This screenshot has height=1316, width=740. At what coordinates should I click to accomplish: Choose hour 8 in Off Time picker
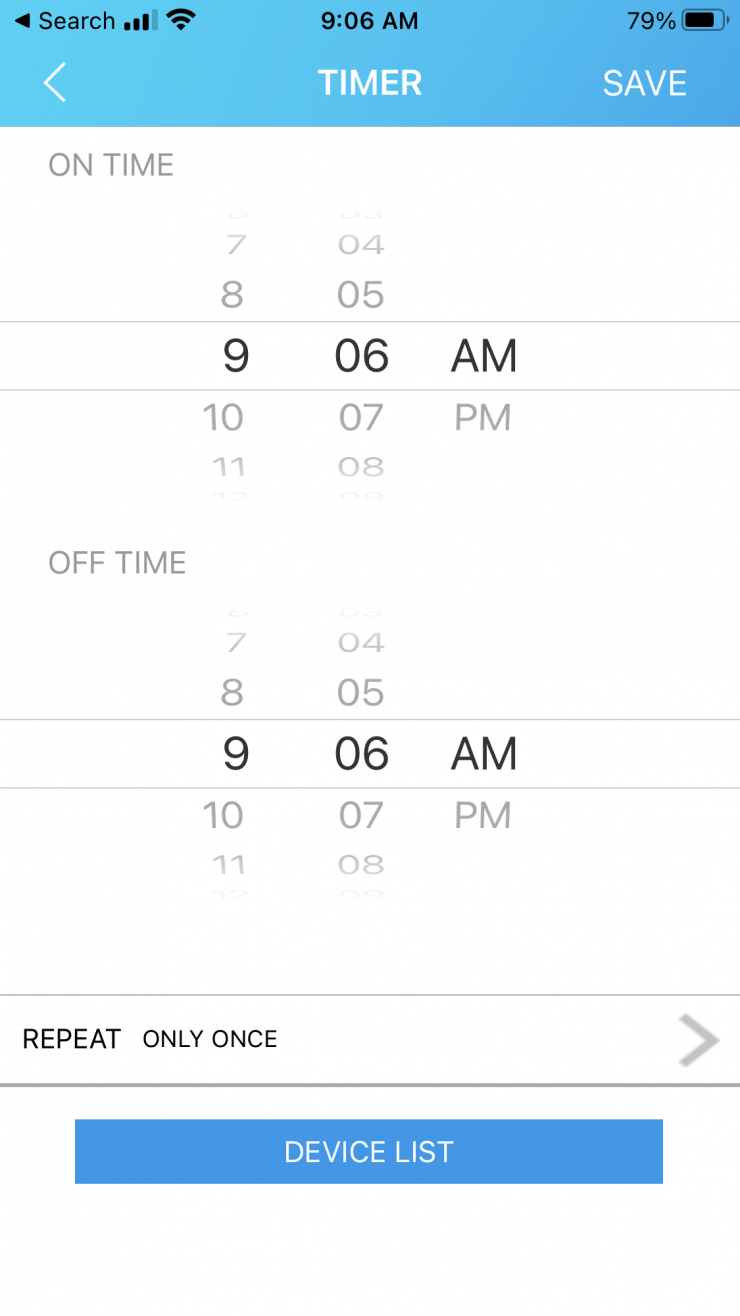[232, 693]
